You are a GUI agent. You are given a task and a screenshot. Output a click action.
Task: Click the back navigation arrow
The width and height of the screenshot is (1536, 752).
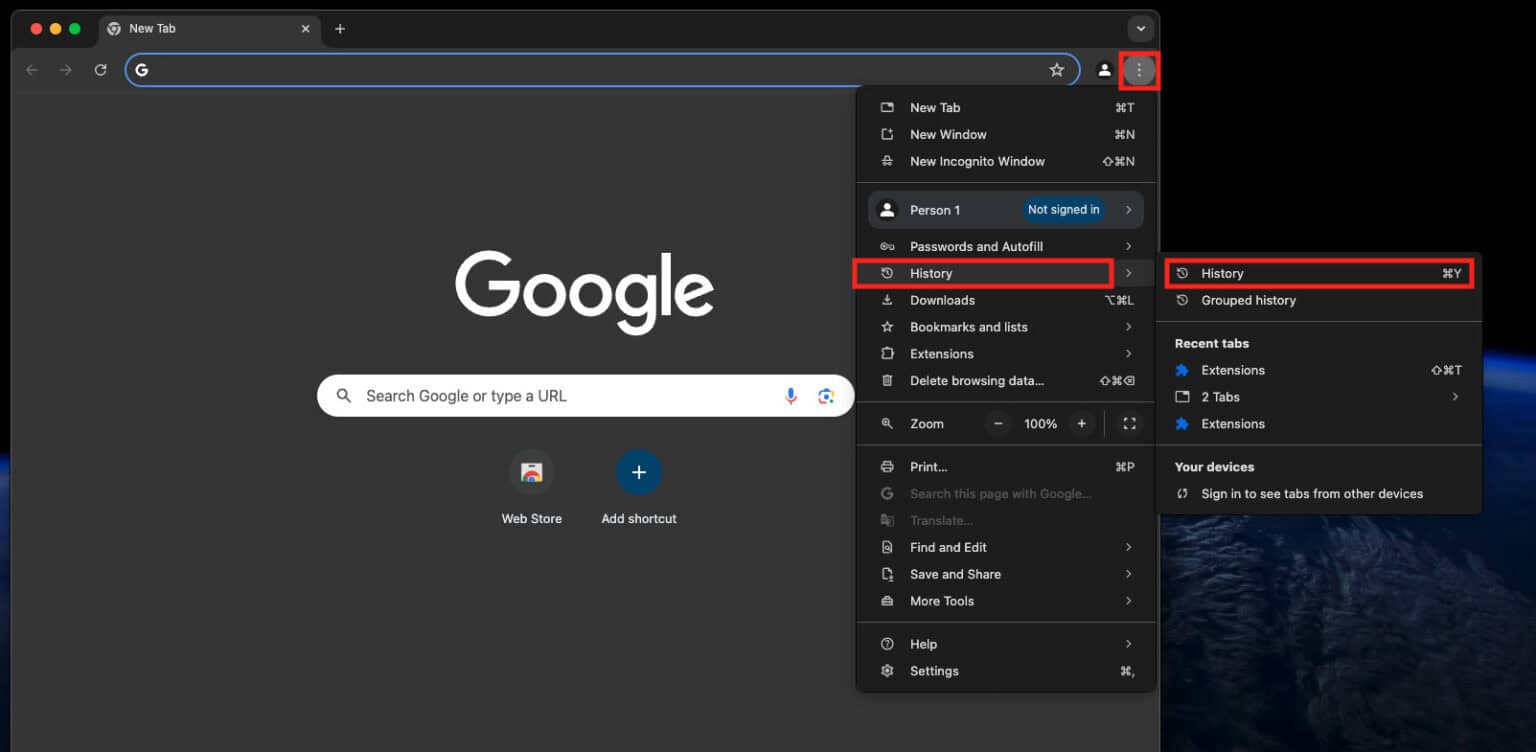click(31, 70)
